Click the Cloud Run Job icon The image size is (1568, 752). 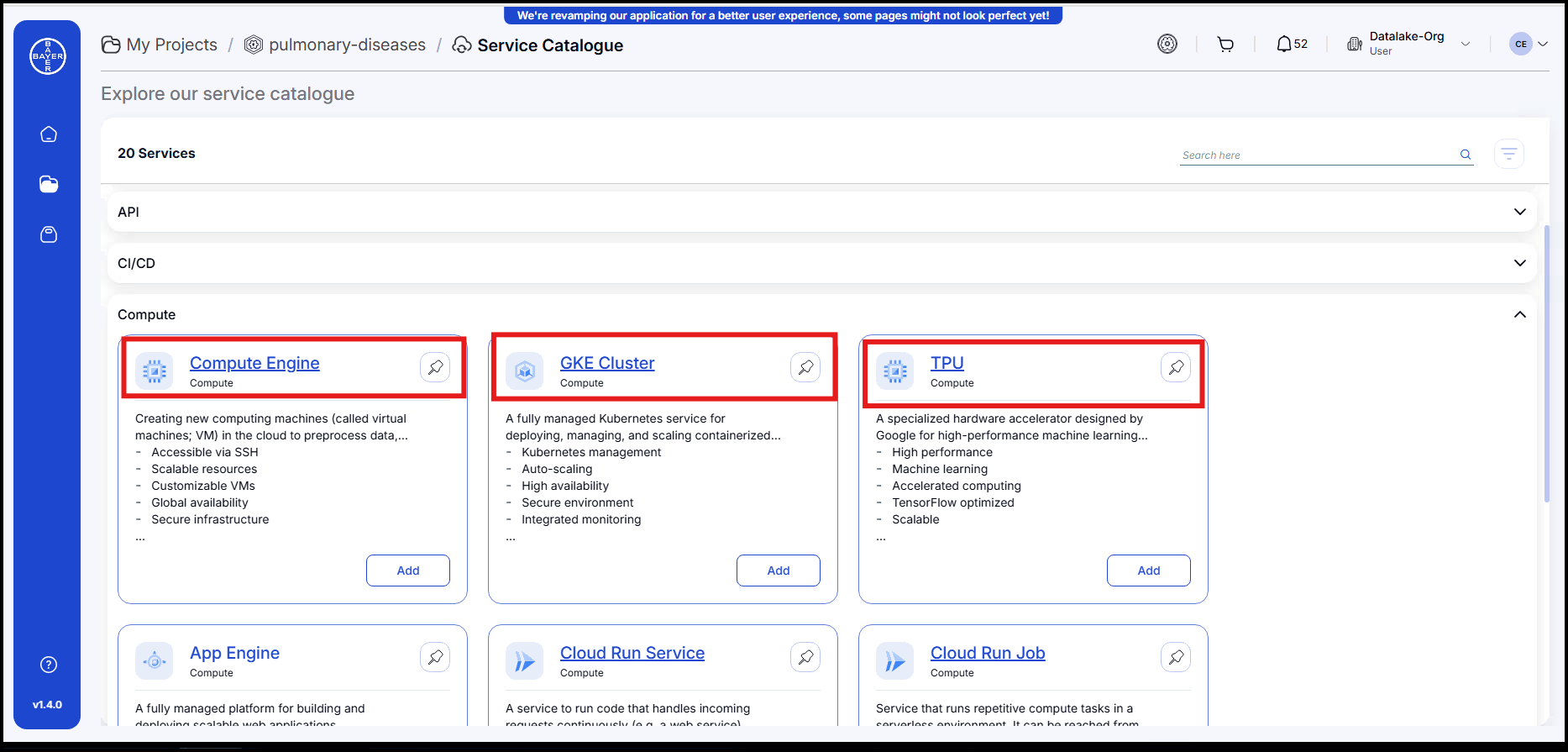pyautogui.click(x=895, y=661)
